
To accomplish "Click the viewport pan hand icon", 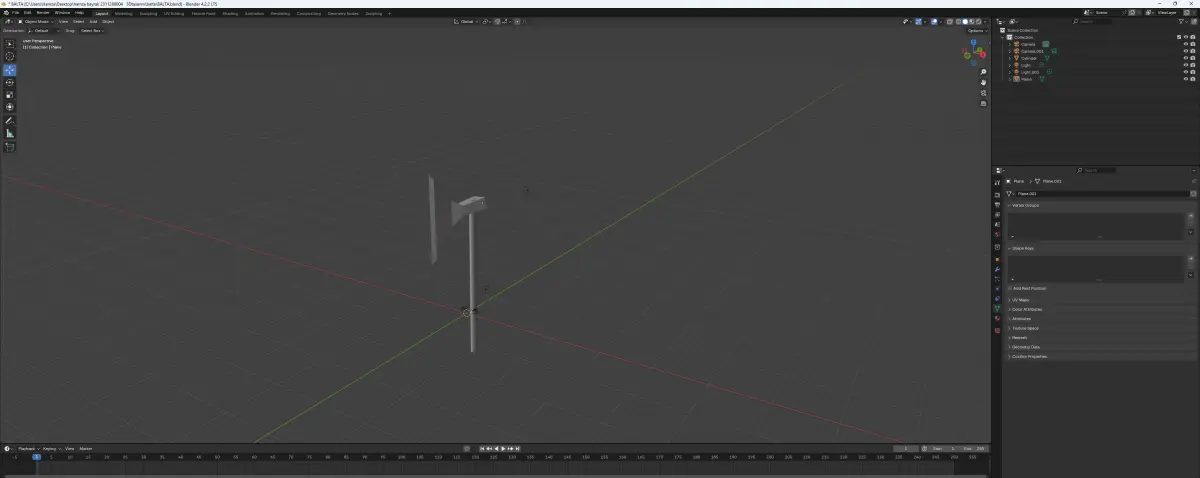I will pyautogui.click(x=984, y=82).
